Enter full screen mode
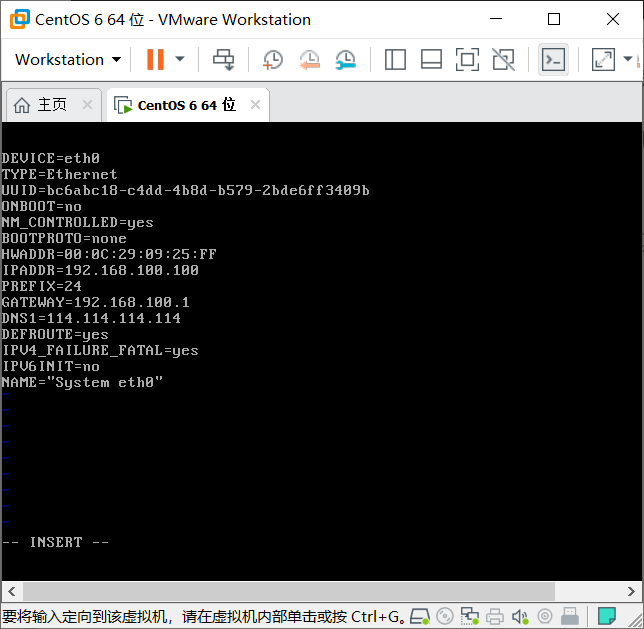Viewport: 644px width, 629px height. [x=467, y=60]
